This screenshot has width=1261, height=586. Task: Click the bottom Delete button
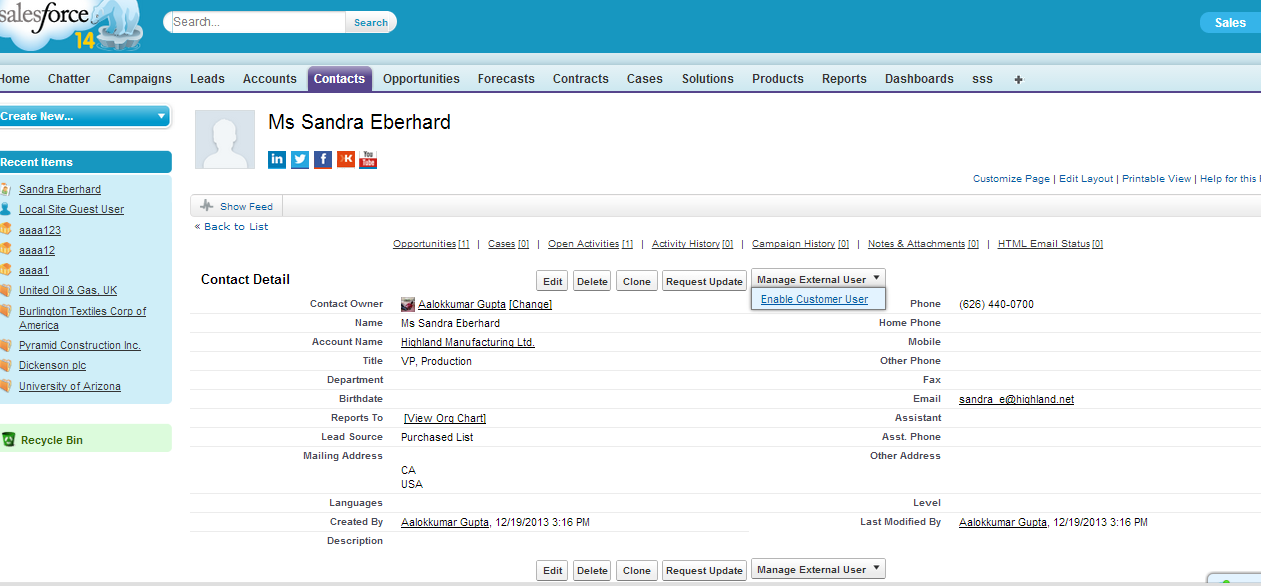point(592,570)
